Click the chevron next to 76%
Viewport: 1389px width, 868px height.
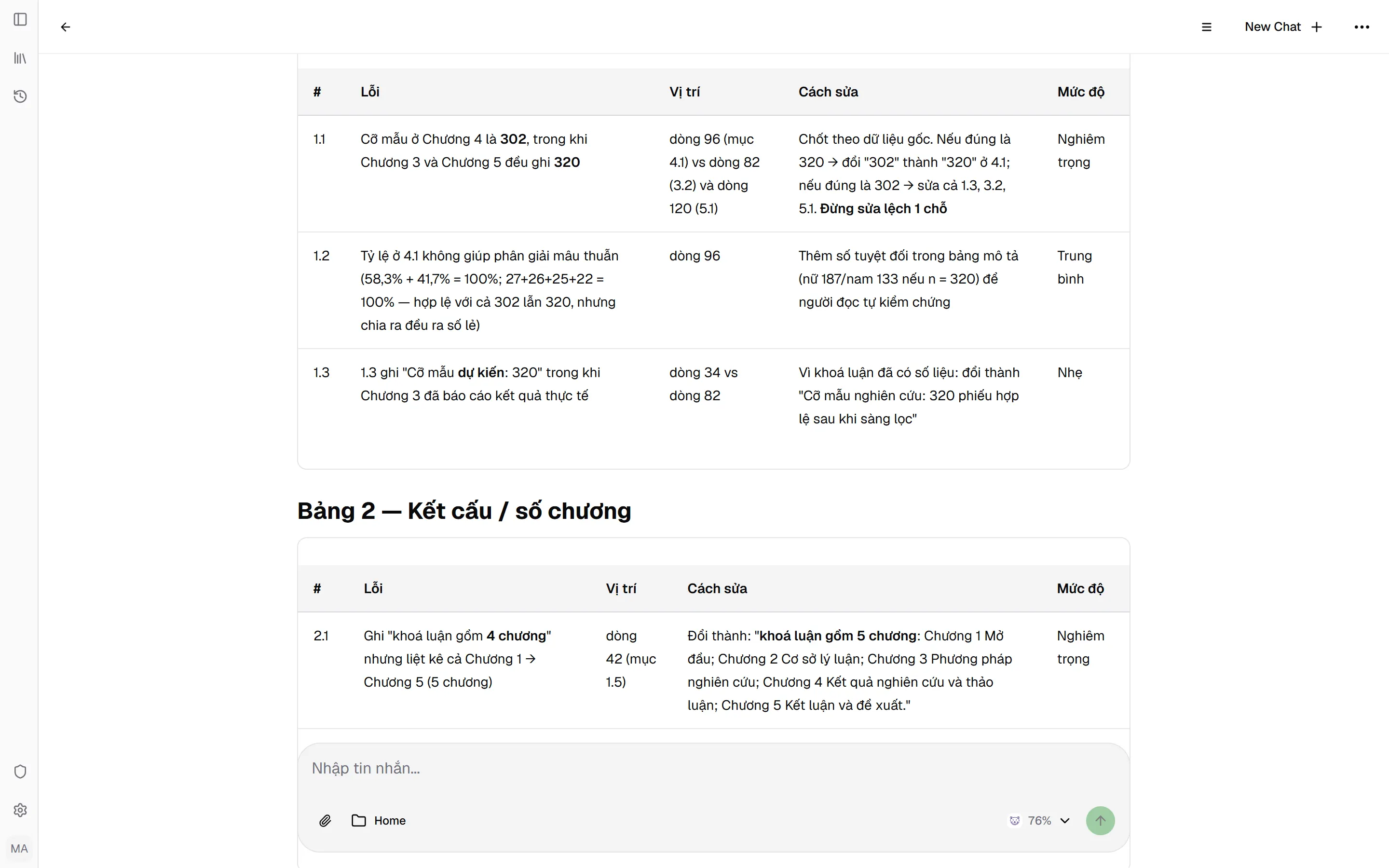coord(1065,821)
